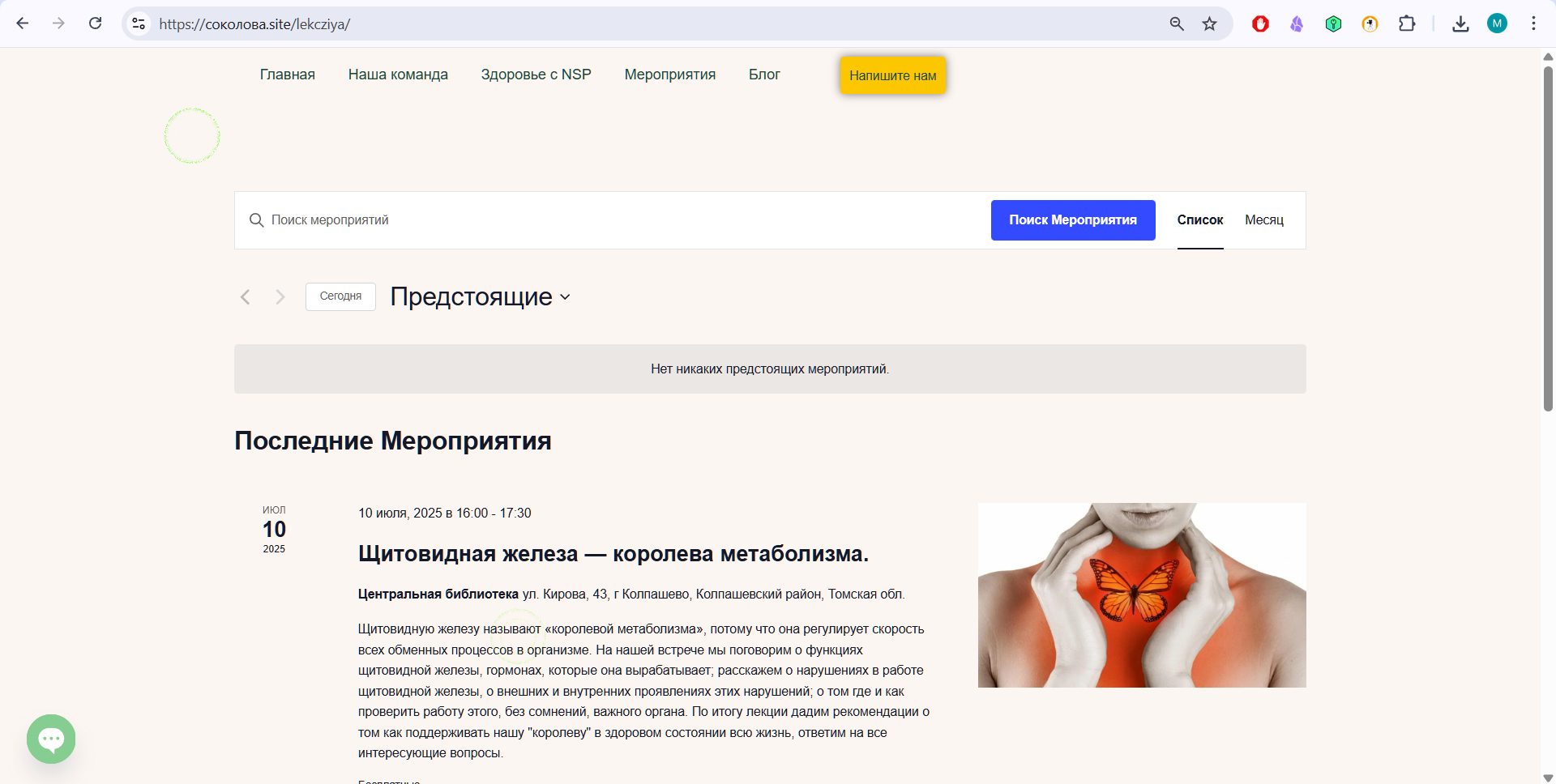
Task: Open the event Щитовидная железа title link
Action: 613,554
